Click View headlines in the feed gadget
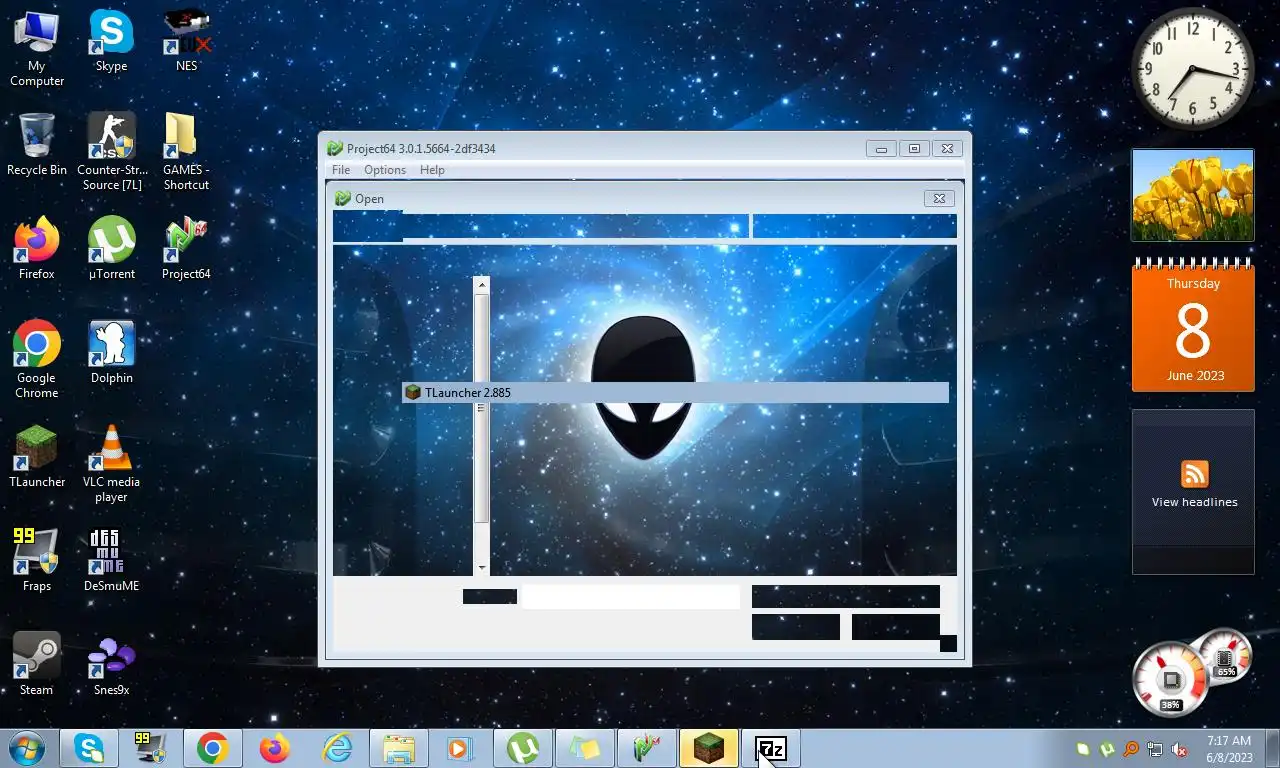The height and width of the screenshot is (768, 1280). [1194, 502]
